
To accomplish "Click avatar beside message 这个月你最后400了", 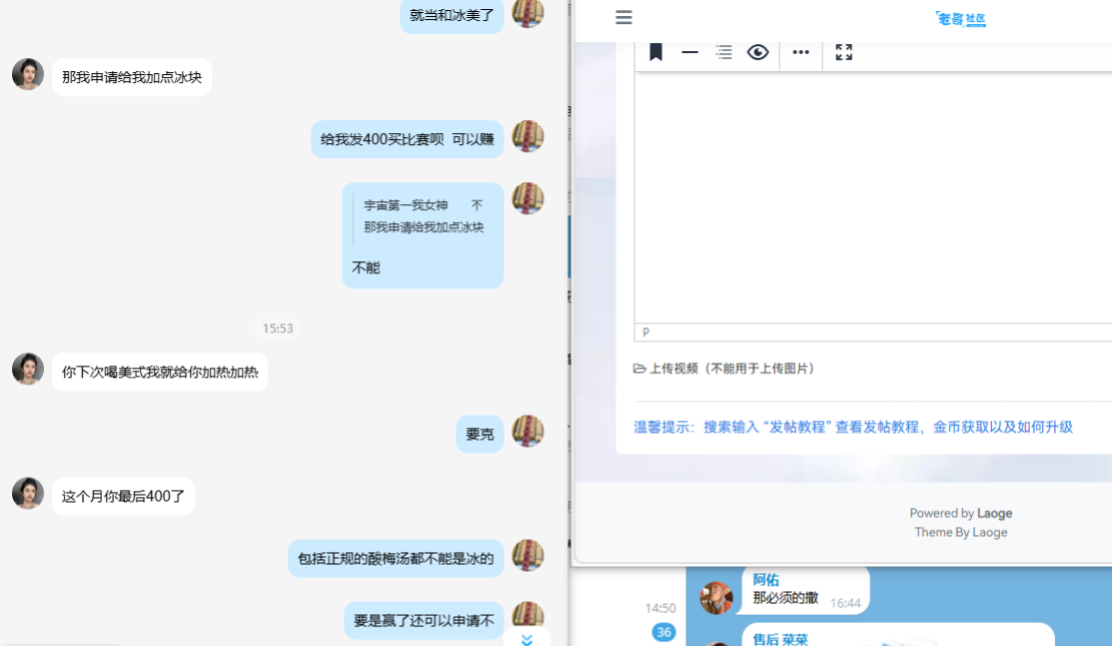I will coord(28,493).
